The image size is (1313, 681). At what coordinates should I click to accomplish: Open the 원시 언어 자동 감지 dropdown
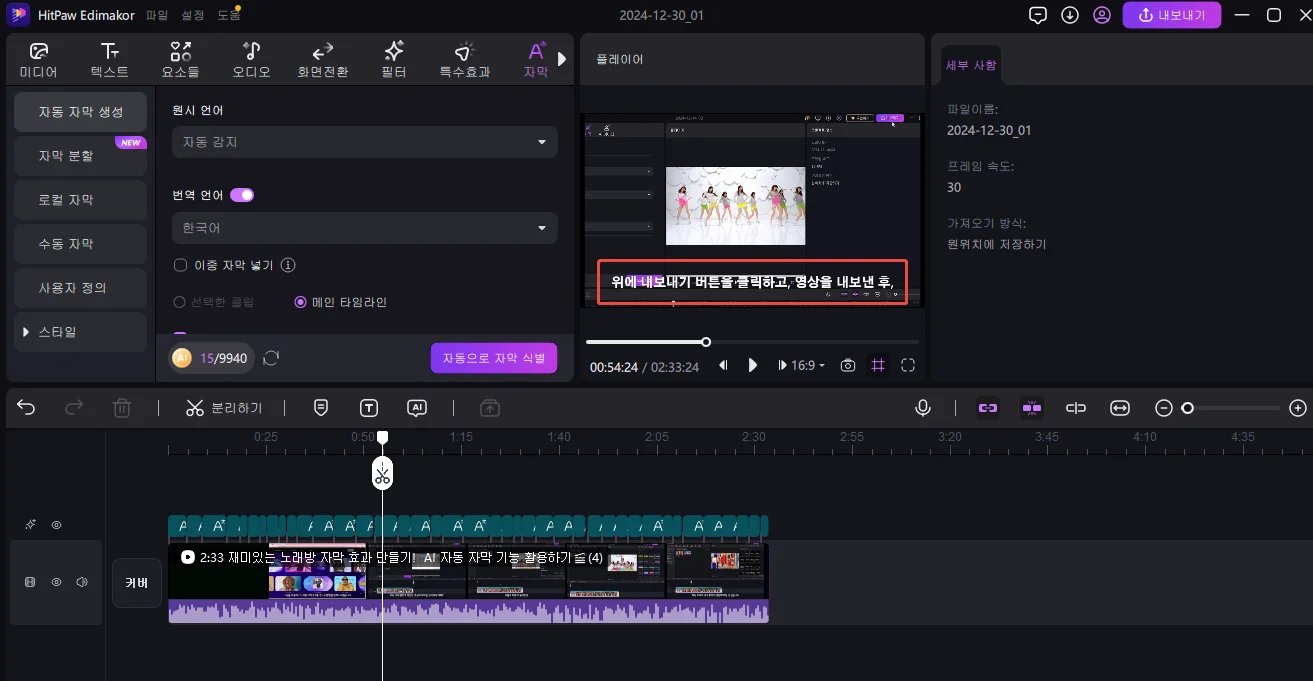(x=364, y=142)
